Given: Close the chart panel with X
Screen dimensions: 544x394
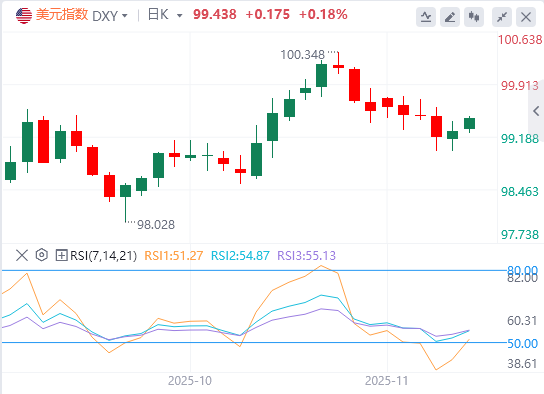Looking at the screenshot, I should pyautogui.click(x=526, y=17).
